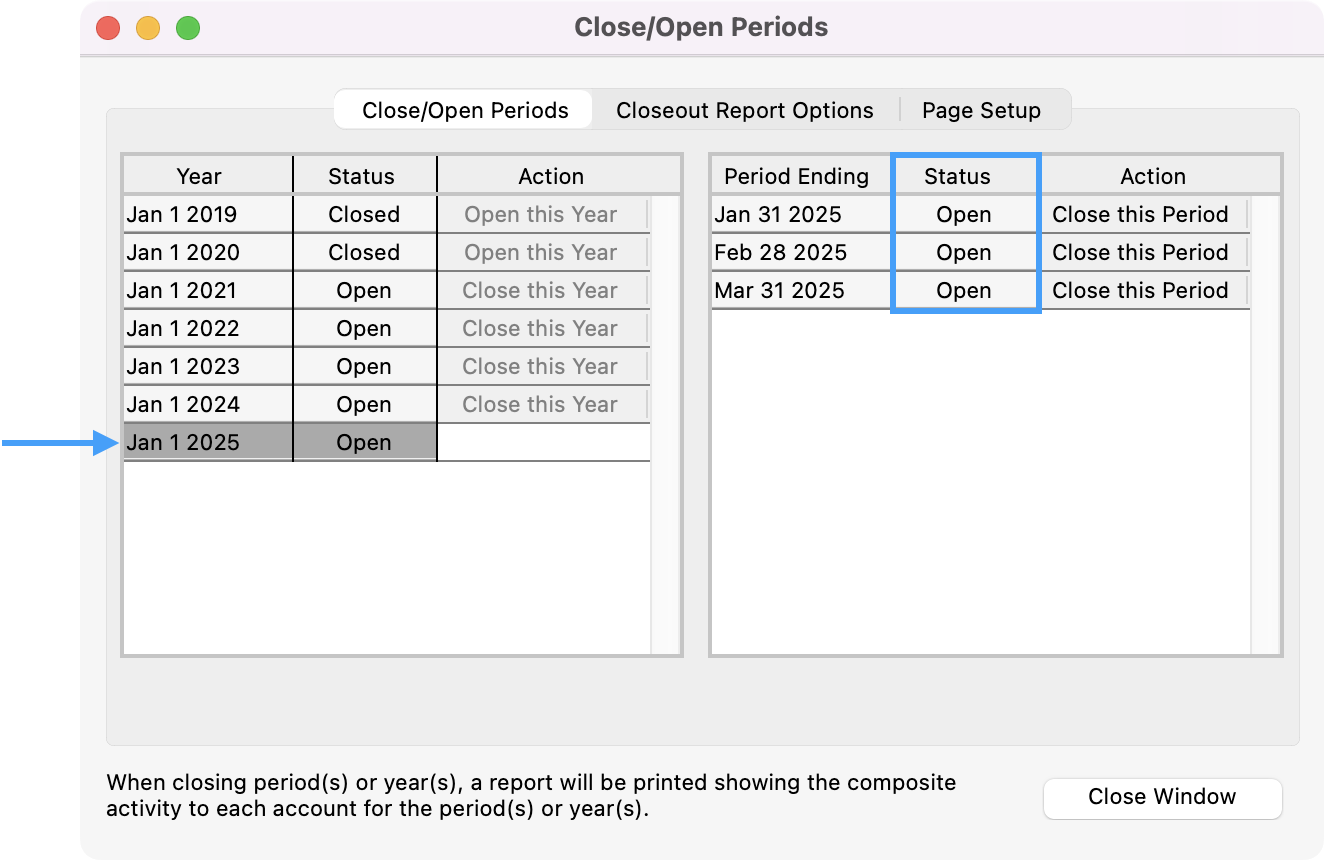Click Open this Year for 2020

tap(541, 253)
